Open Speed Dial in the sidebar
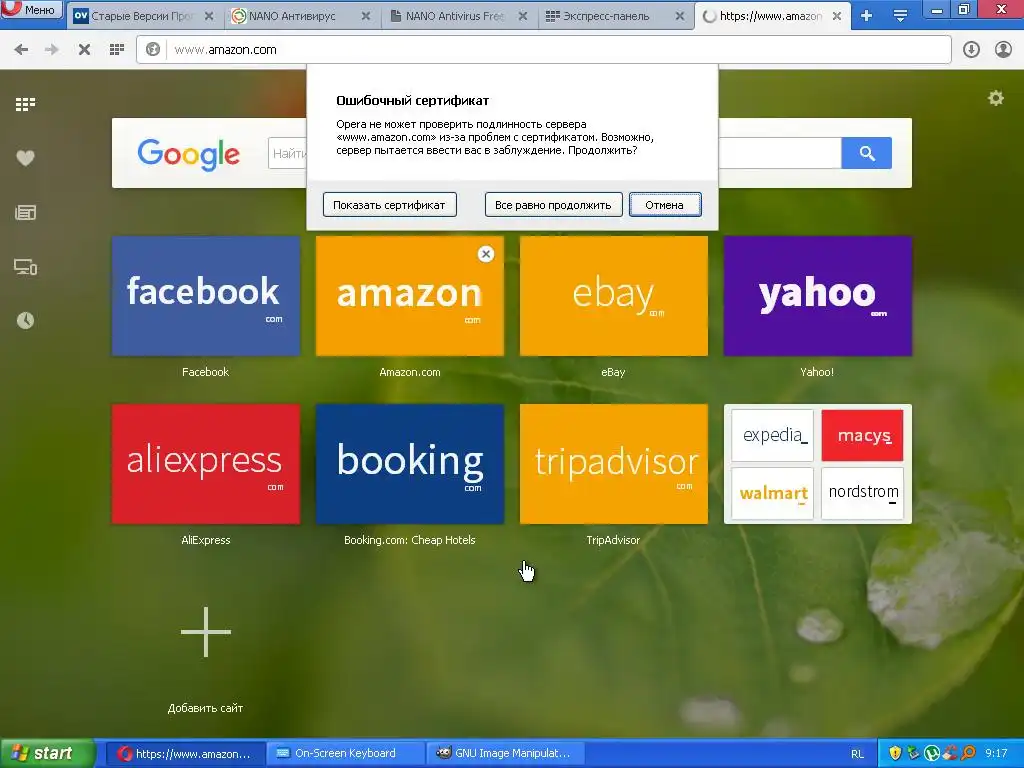This screenshot has width=1024, height=768. pos(25,104)
